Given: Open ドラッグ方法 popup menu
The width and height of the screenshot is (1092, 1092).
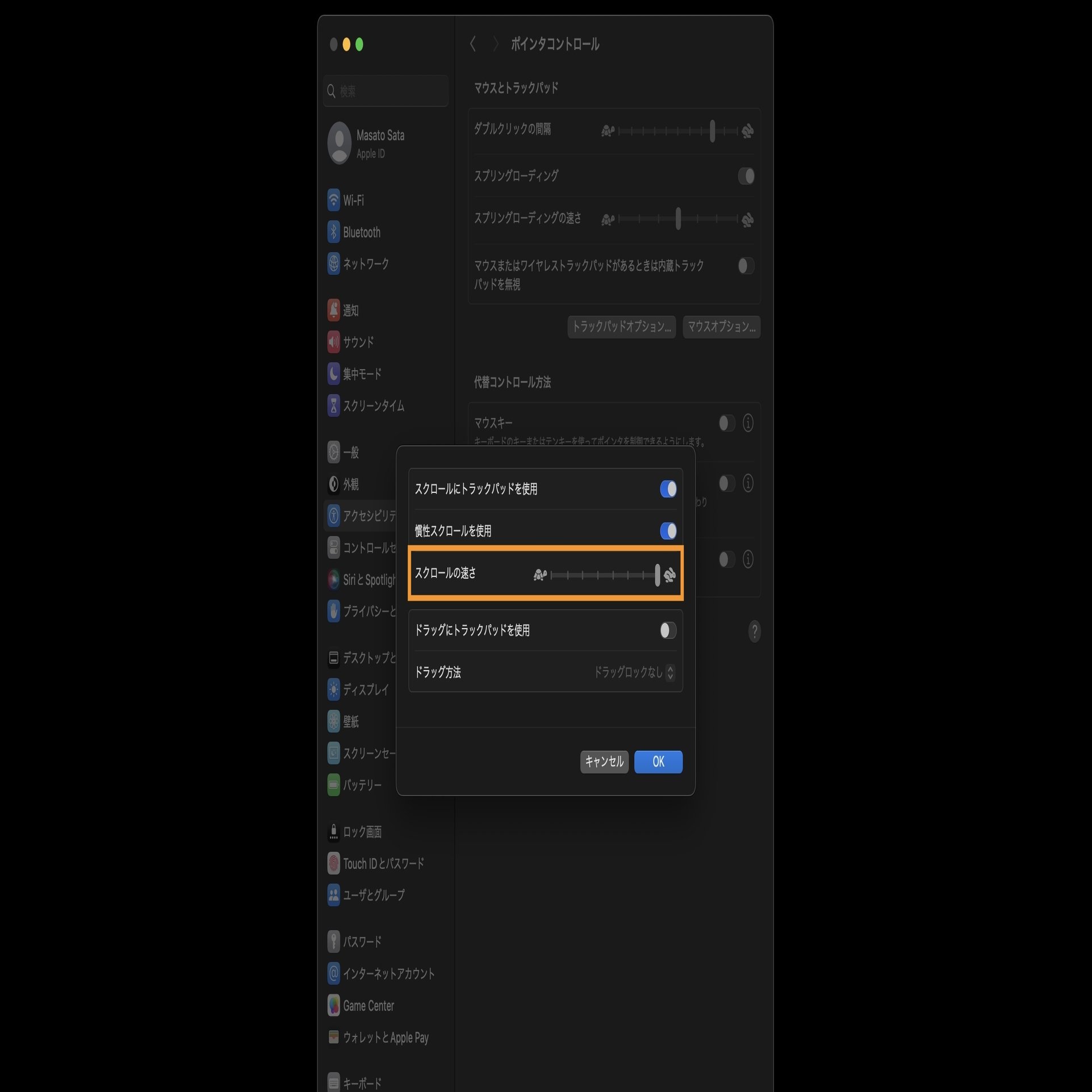Looking at the screenshot, I should point(634,672).
